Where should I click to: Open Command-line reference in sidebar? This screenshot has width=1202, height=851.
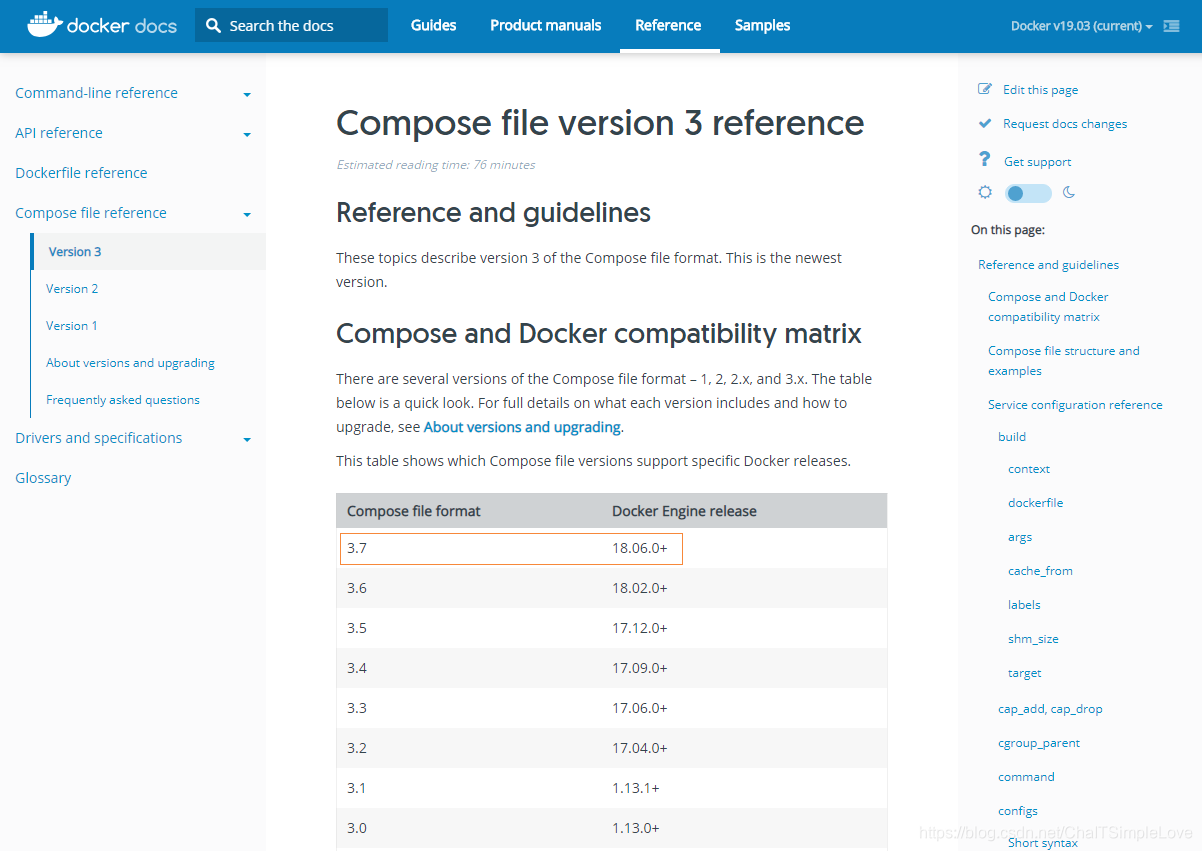pyautogui.click(x=96, y=93)
